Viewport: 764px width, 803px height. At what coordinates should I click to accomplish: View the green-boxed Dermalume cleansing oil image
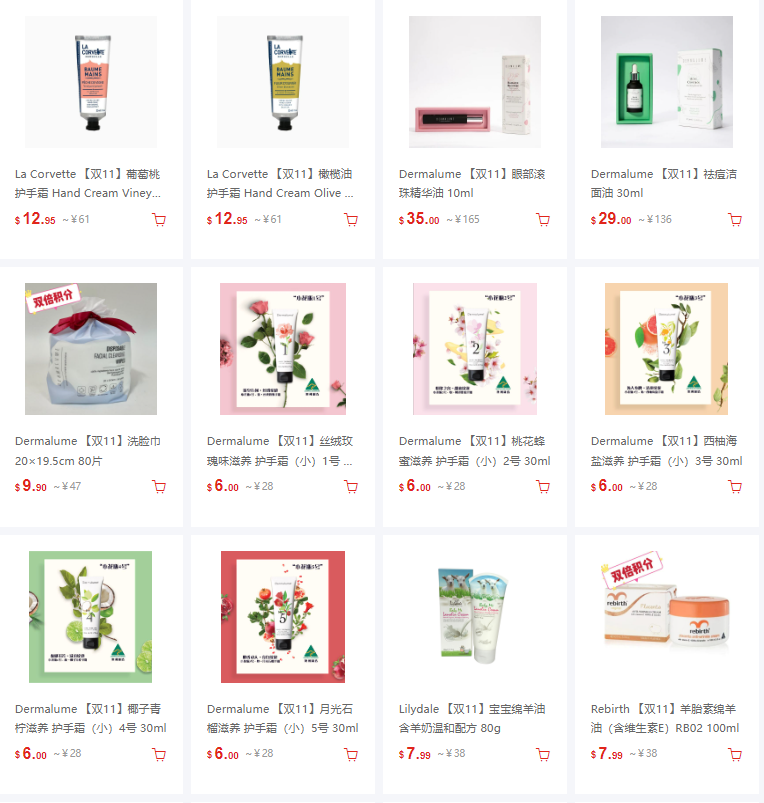667,82
